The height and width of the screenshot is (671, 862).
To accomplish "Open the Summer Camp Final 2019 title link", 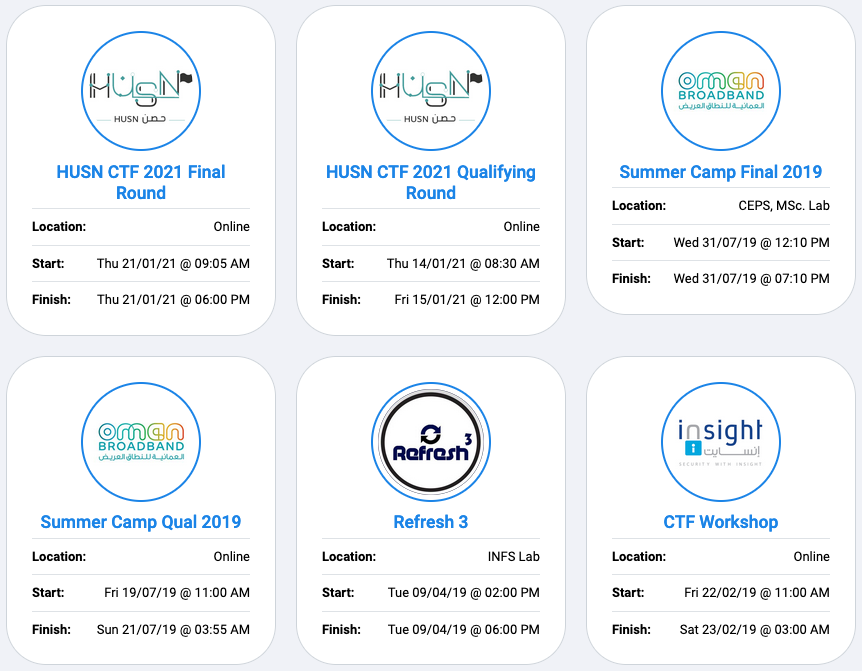I will 720,172.
